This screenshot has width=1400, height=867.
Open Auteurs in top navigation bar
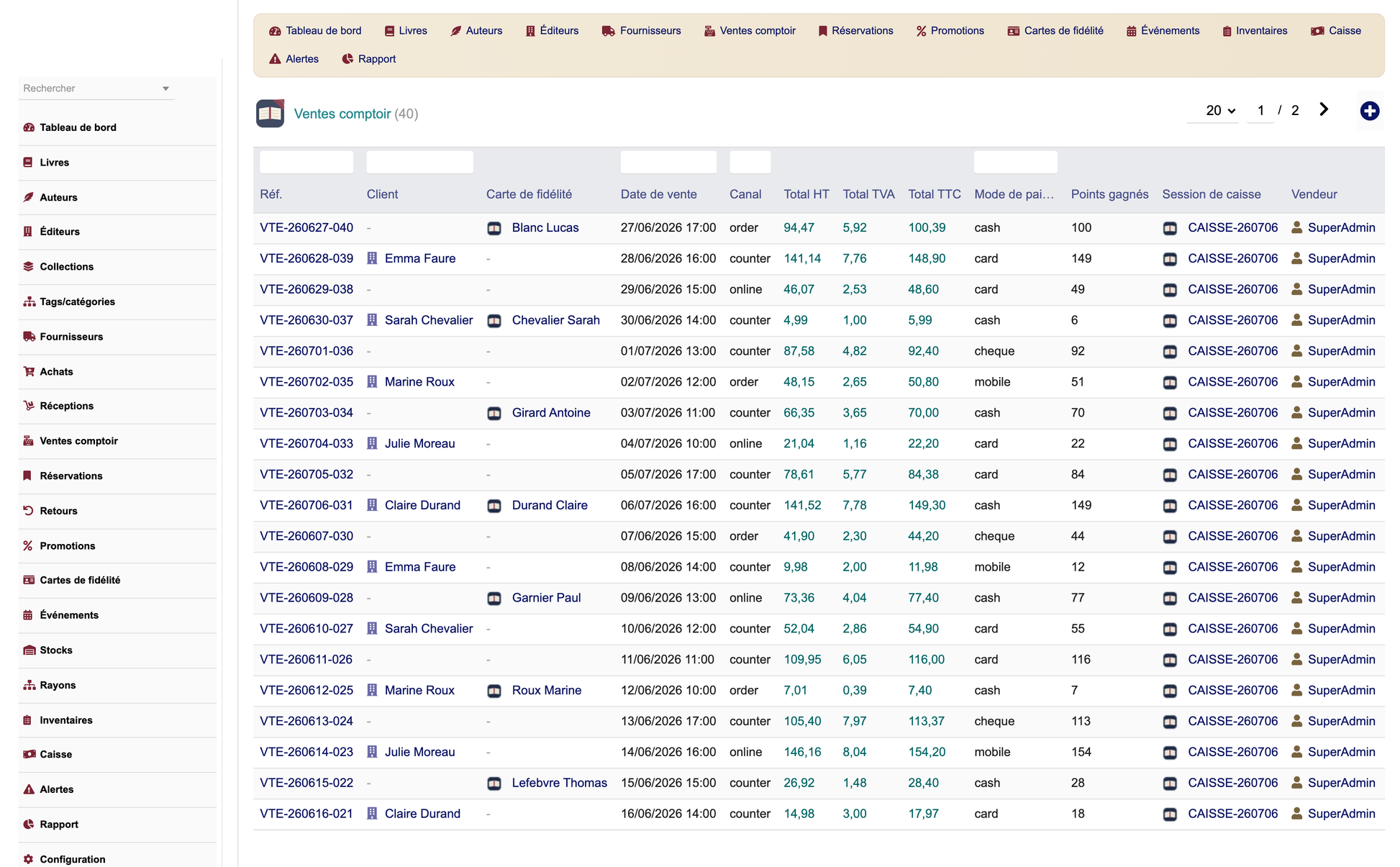pos(476,31)
